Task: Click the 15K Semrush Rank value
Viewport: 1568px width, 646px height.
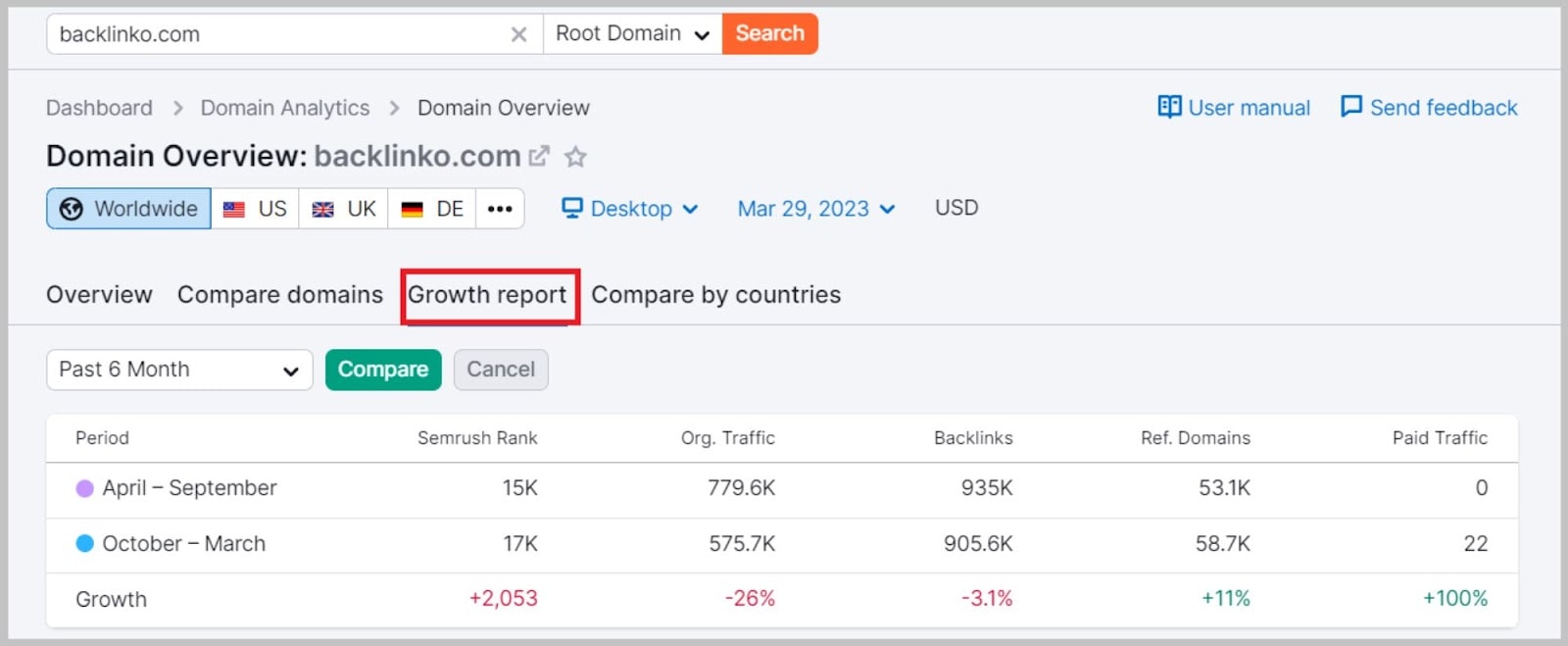Action: (x=520, y=488)
